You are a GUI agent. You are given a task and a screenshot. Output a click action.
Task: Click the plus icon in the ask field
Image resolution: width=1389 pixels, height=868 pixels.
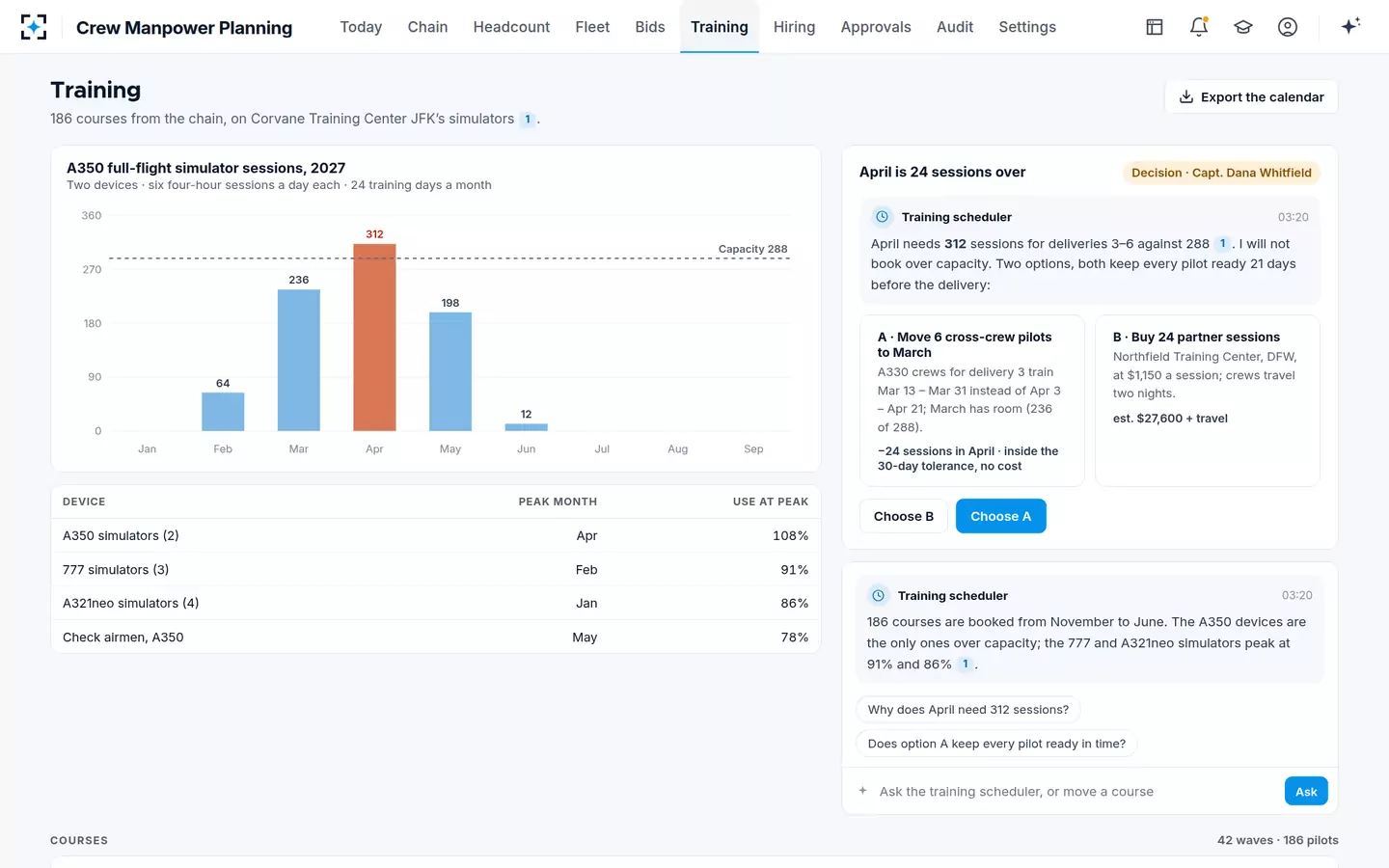pyautogui.click(x=863, y=791)
